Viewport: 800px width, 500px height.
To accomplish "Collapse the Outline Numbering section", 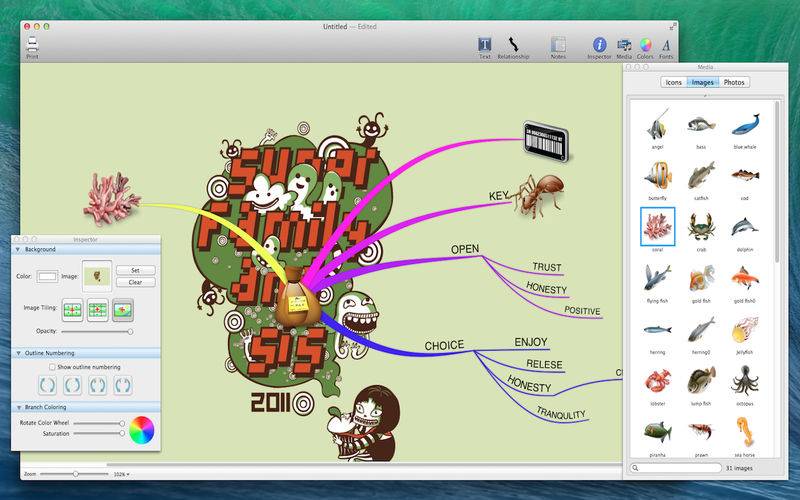I will click(x=18, y=353).
